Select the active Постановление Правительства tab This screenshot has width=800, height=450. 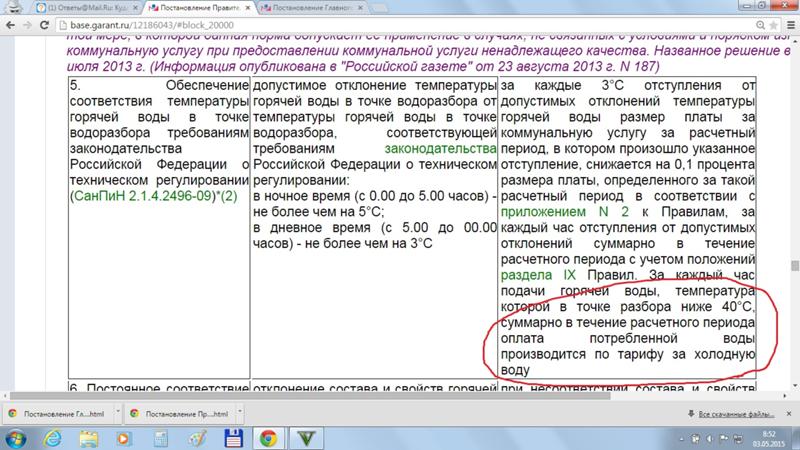point(199,8)
